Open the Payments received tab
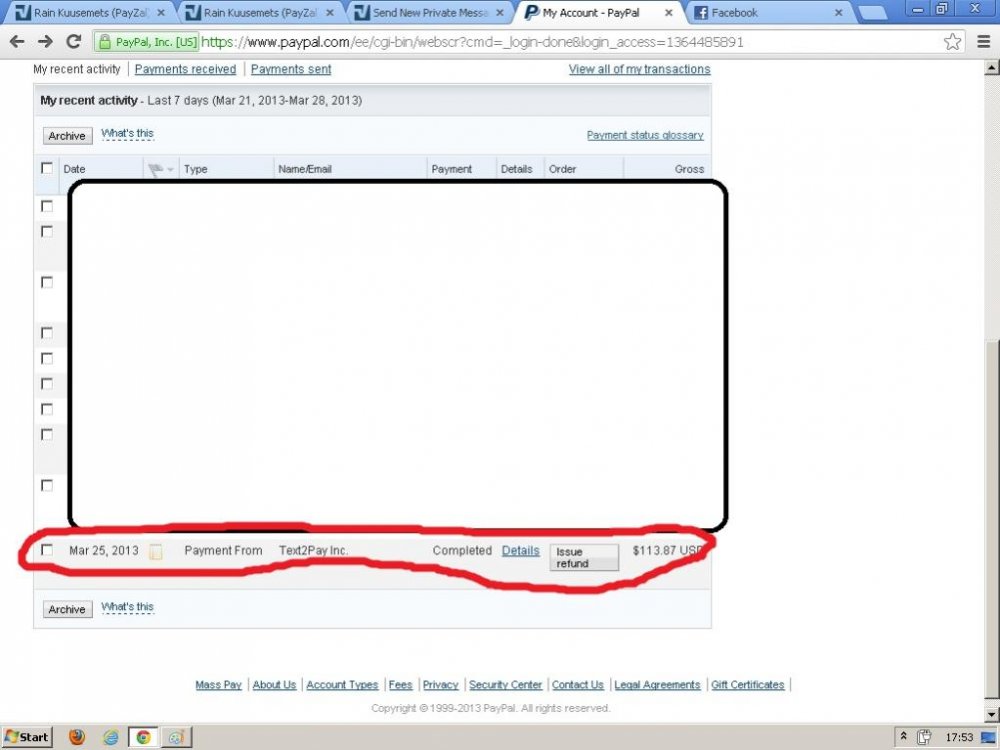Image resolution: width=1000 pixels, height=750 pixels. [185, 69]
